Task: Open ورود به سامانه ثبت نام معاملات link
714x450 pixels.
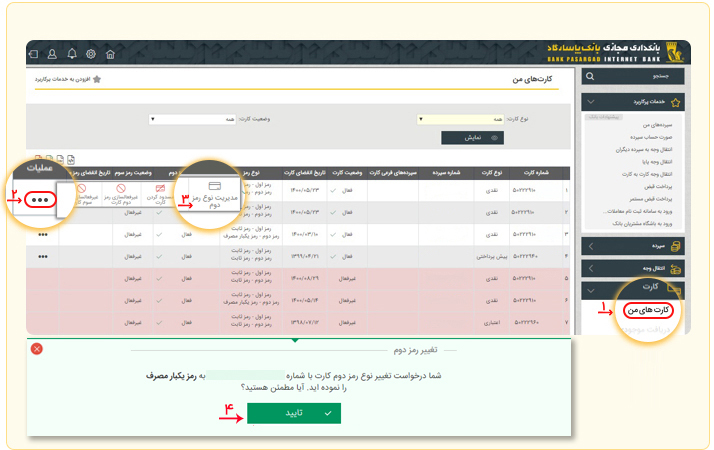Action: pyautogui.click(x=638, y=211)
